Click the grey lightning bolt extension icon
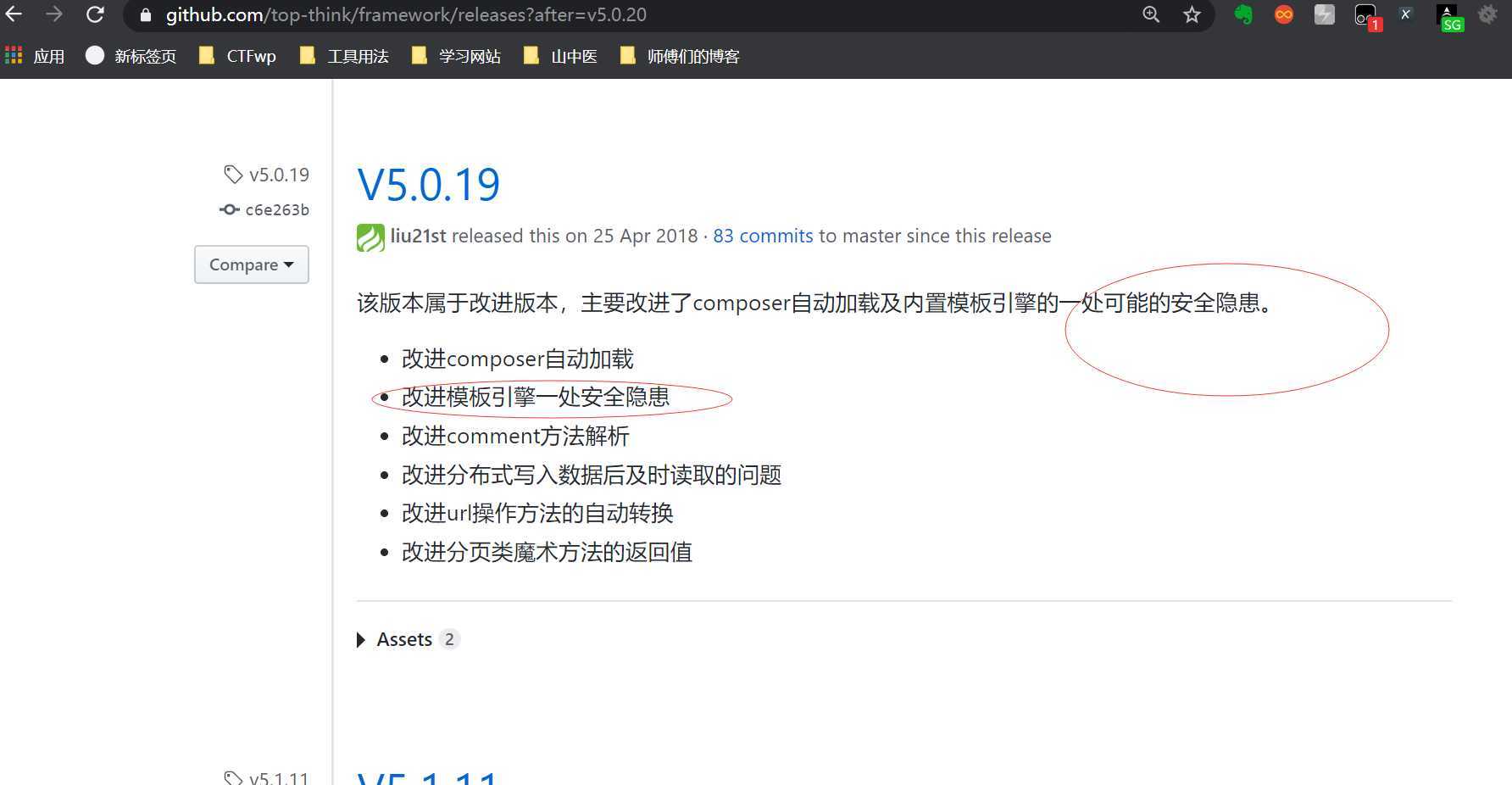This screenshot has width=1512, height=785. [x=1325, y=14]
